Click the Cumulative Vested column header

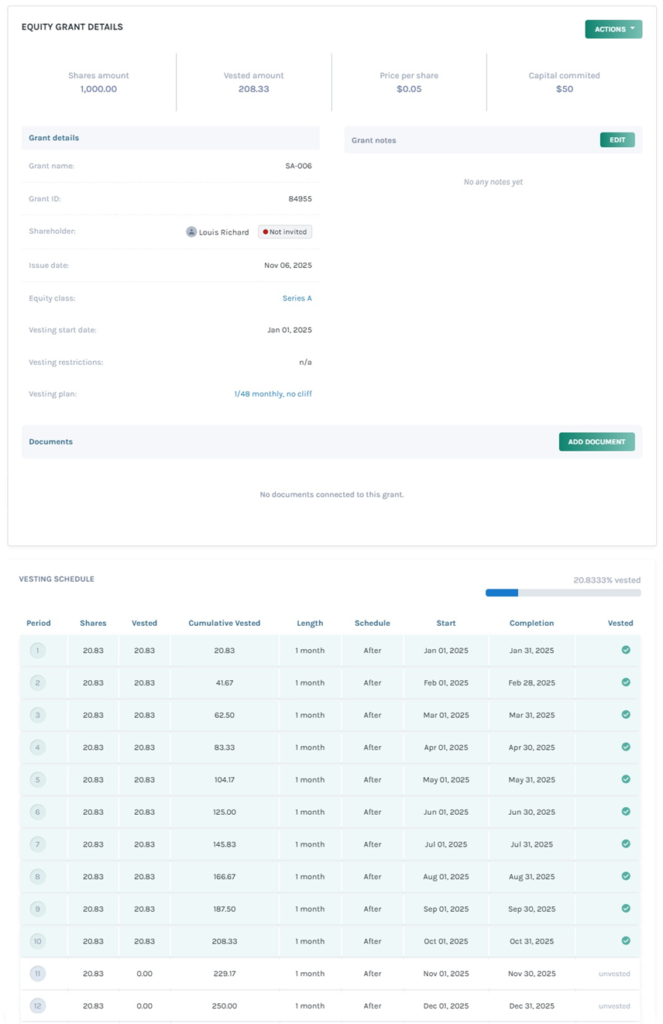(x=224, y=623)
